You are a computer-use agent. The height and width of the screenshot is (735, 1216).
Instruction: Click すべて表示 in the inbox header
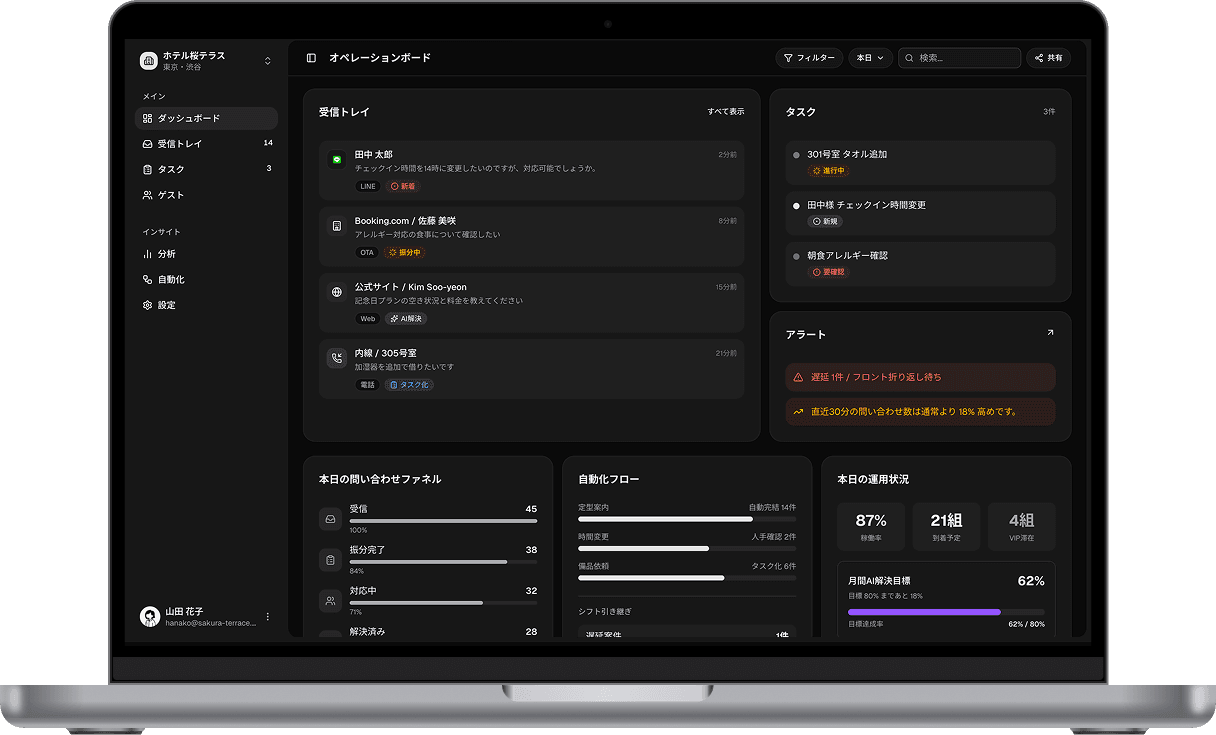click(x=726, y=111)
